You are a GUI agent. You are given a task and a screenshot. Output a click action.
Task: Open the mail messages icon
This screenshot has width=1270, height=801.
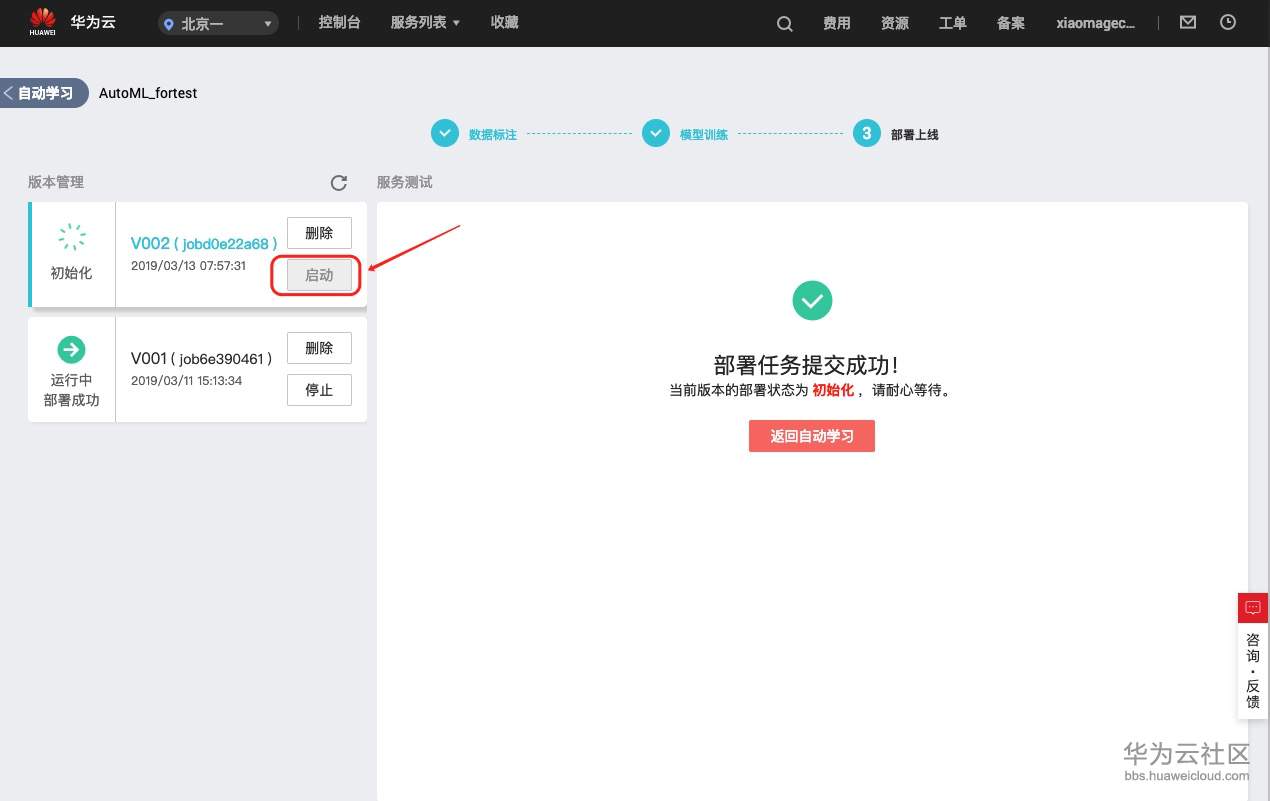[1188, 22]
